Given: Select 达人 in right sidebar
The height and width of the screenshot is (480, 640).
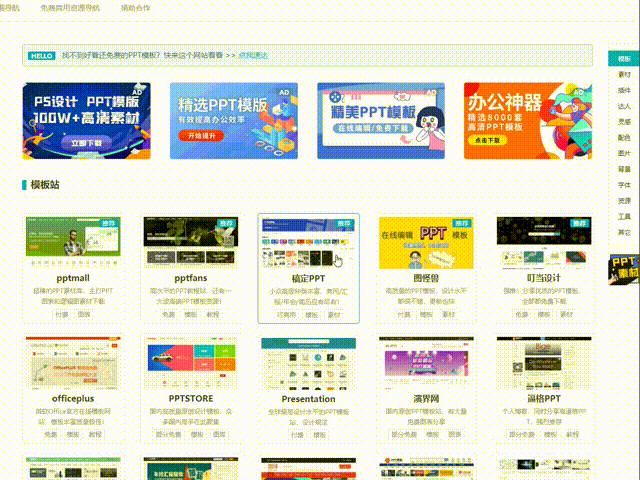Looking at the screenshot, I should click(x=624, y=106).
